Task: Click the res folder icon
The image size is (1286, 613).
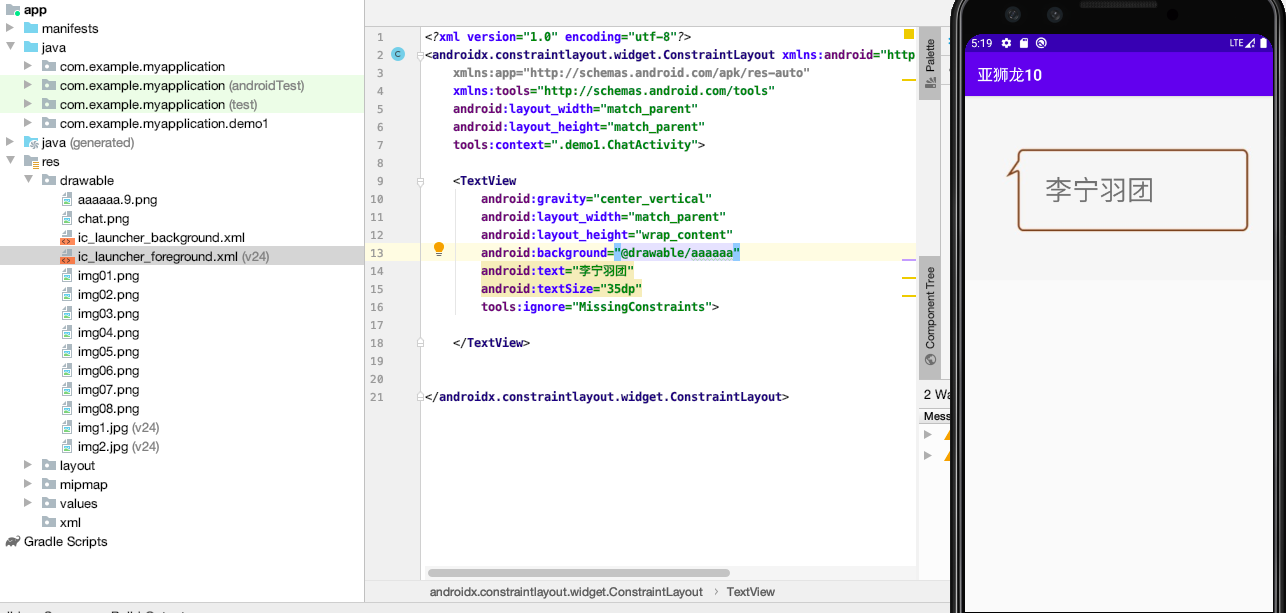Action: coord(30,162)
